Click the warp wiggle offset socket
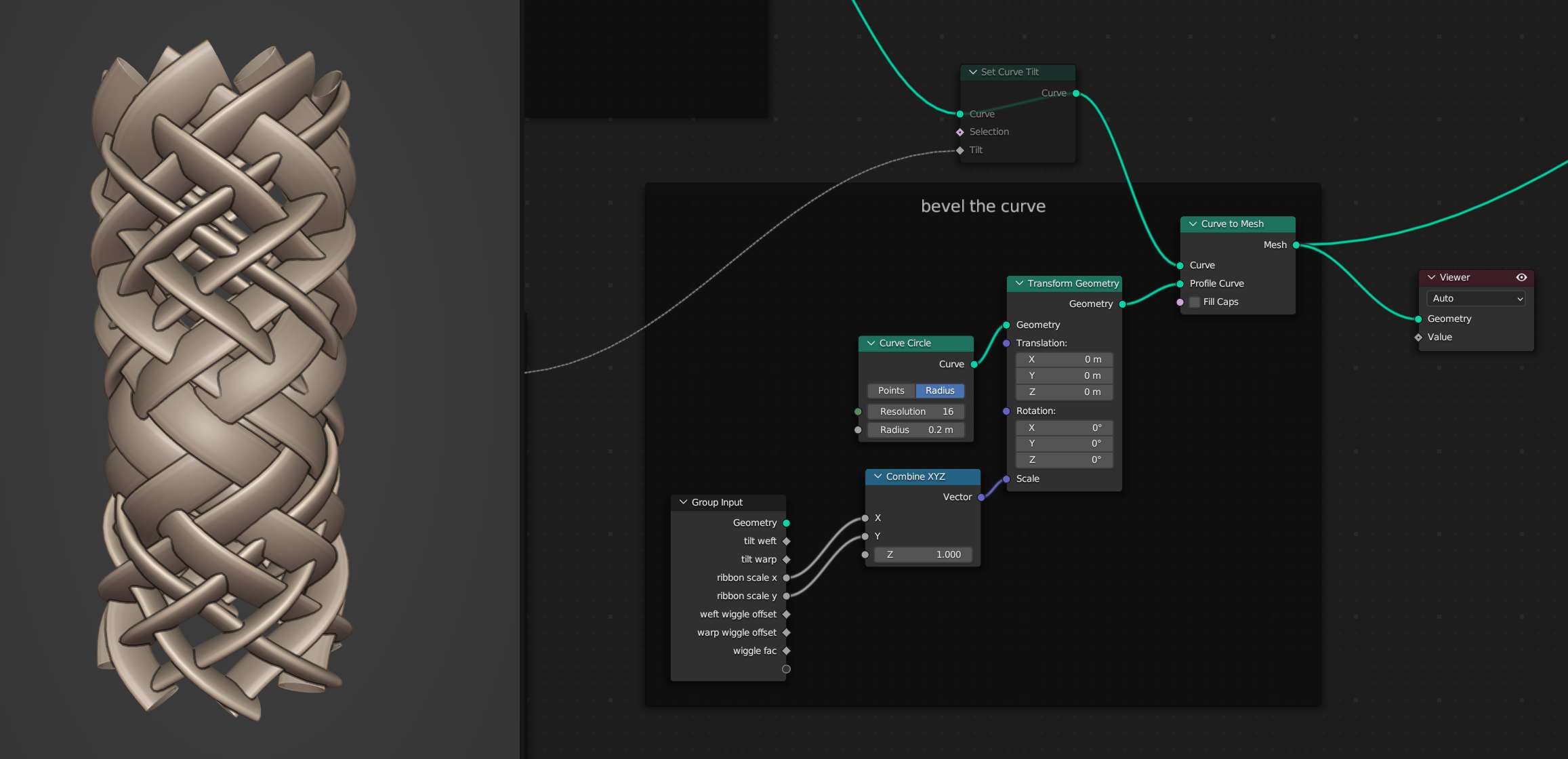 pyautogui.click(x=787, y=633)
